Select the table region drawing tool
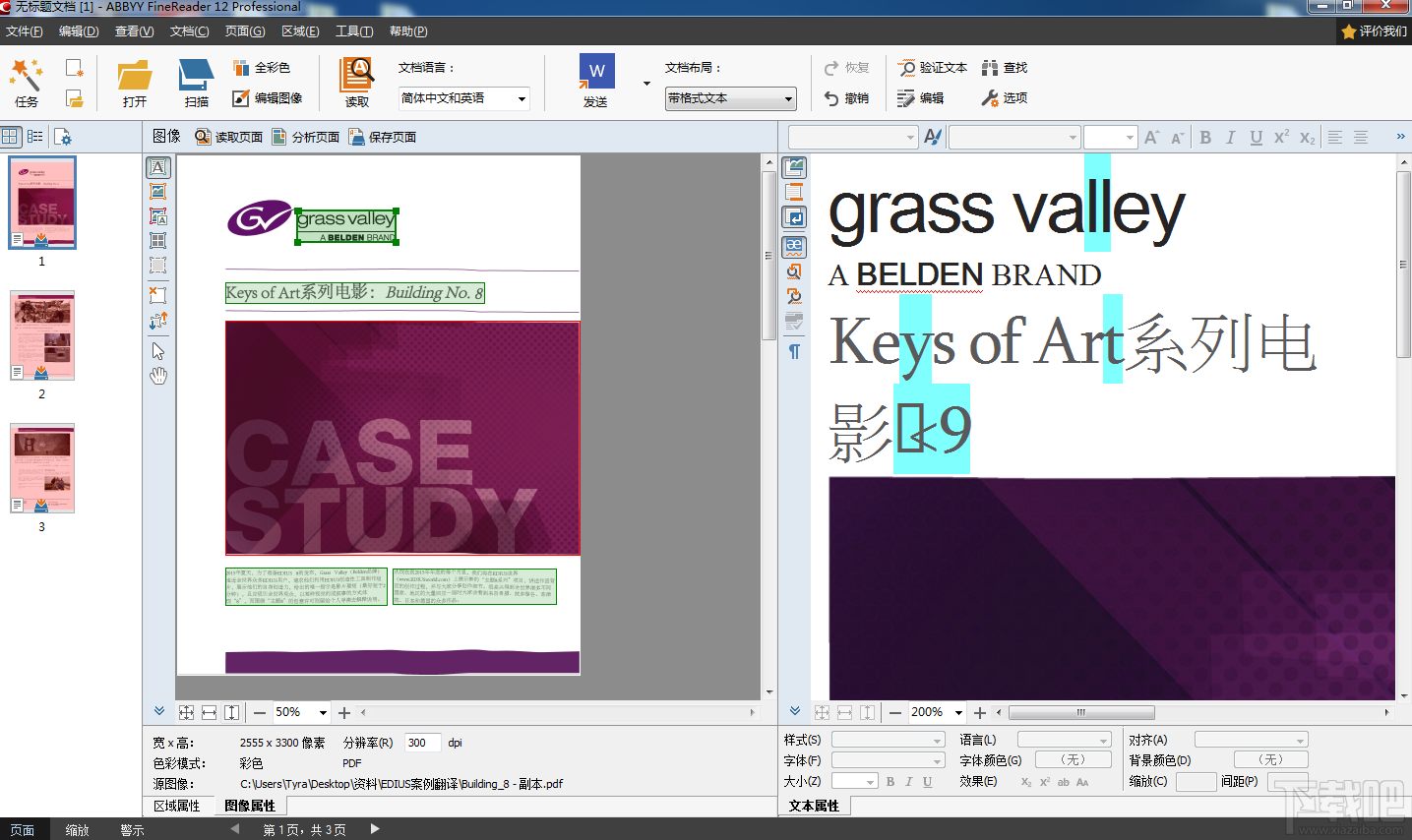 [x=158, y=240]
